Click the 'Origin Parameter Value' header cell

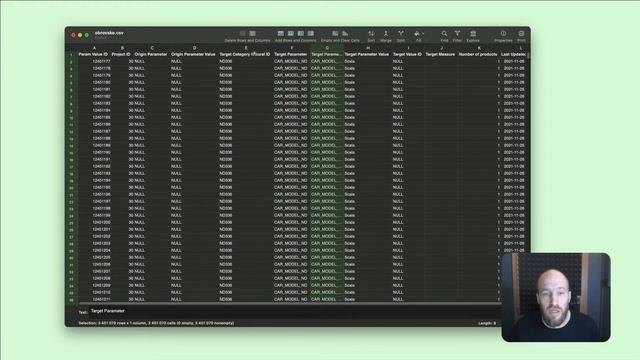[193, 54]
